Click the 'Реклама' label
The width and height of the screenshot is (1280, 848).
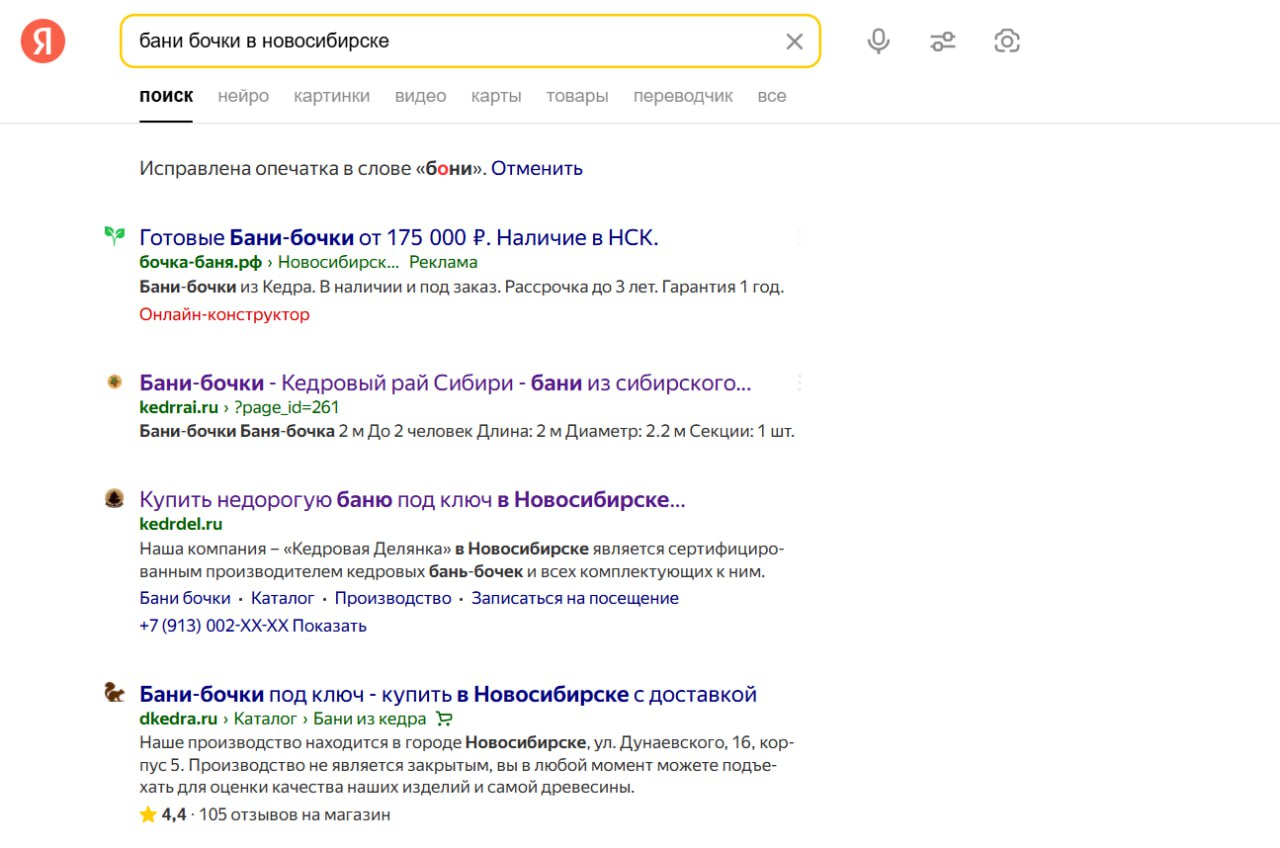[x=443, y=262]
